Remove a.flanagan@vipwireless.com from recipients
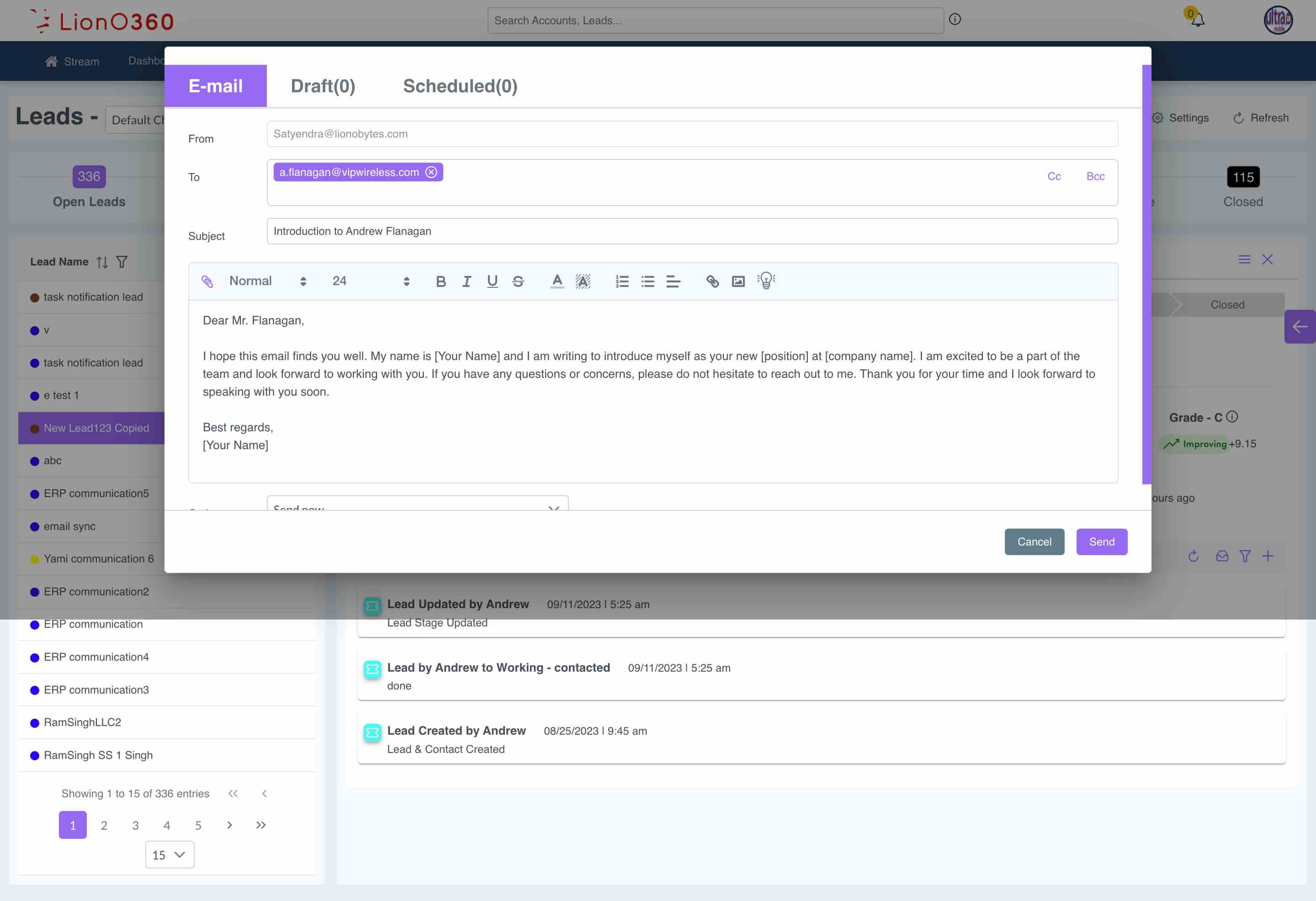The height and width of the screenshot is (901, 1316). 431,172
